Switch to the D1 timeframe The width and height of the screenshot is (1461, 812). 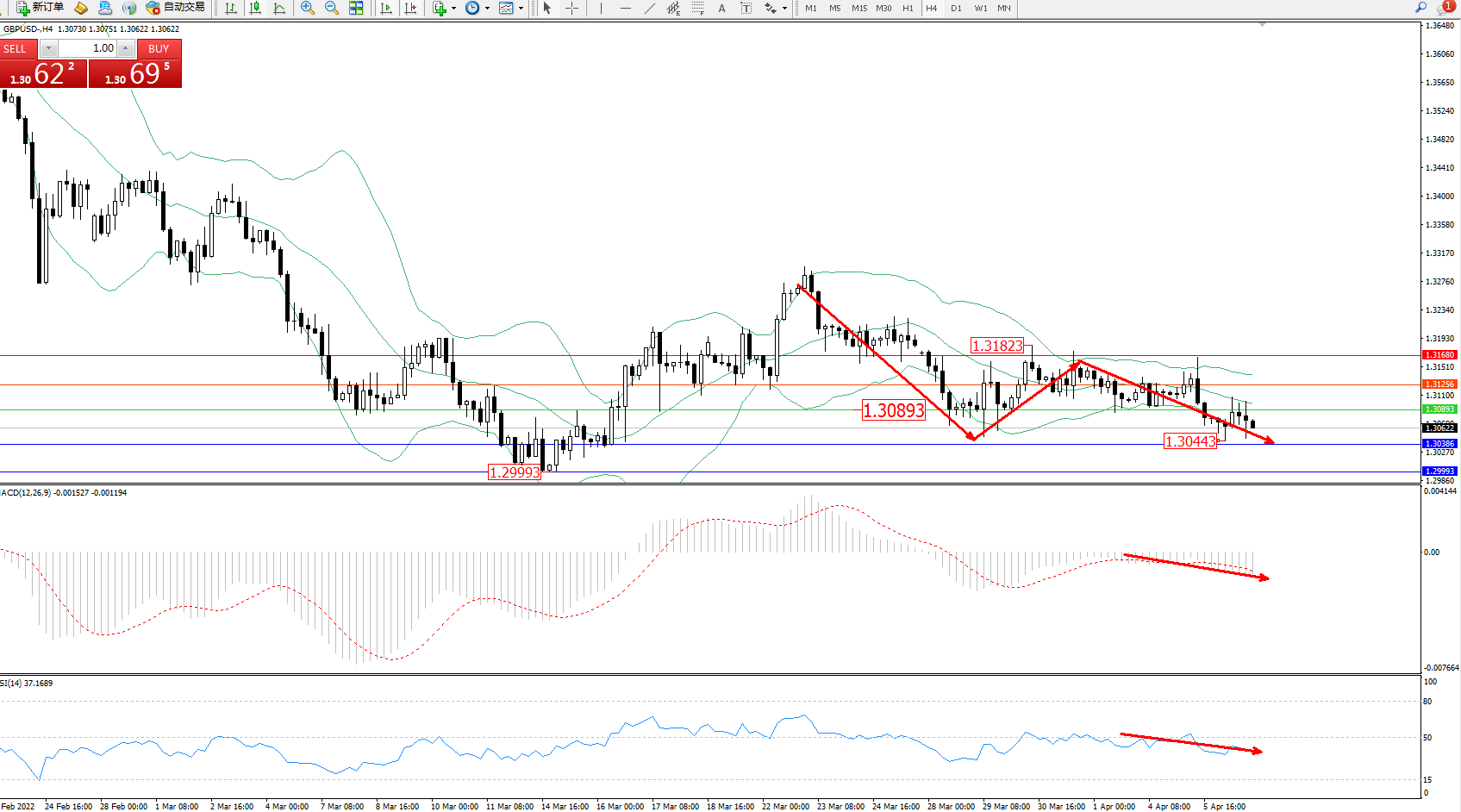[x=956, y=8]
